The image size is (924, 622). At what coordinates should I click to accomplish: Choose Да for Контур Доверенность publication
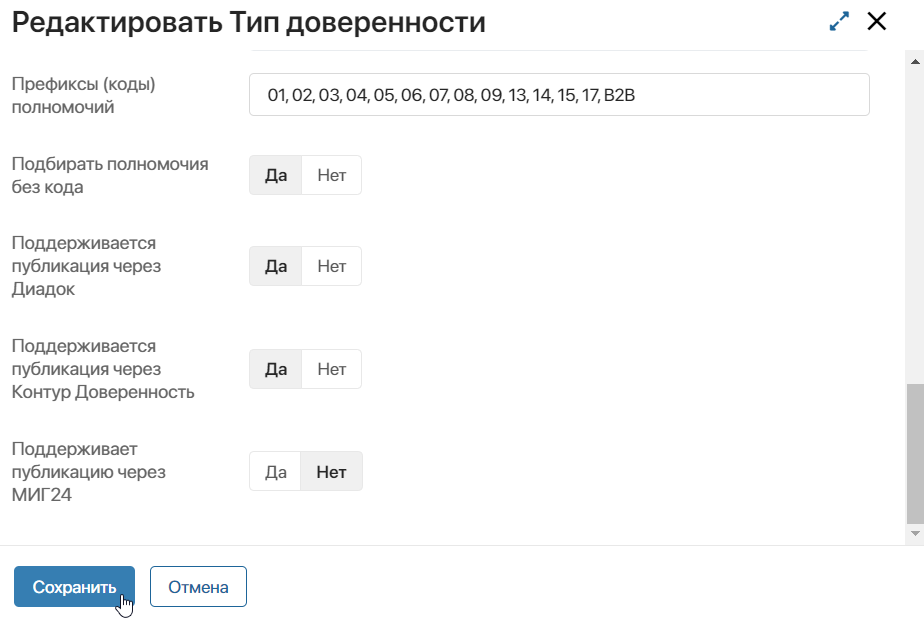click(x=276, y=369)
